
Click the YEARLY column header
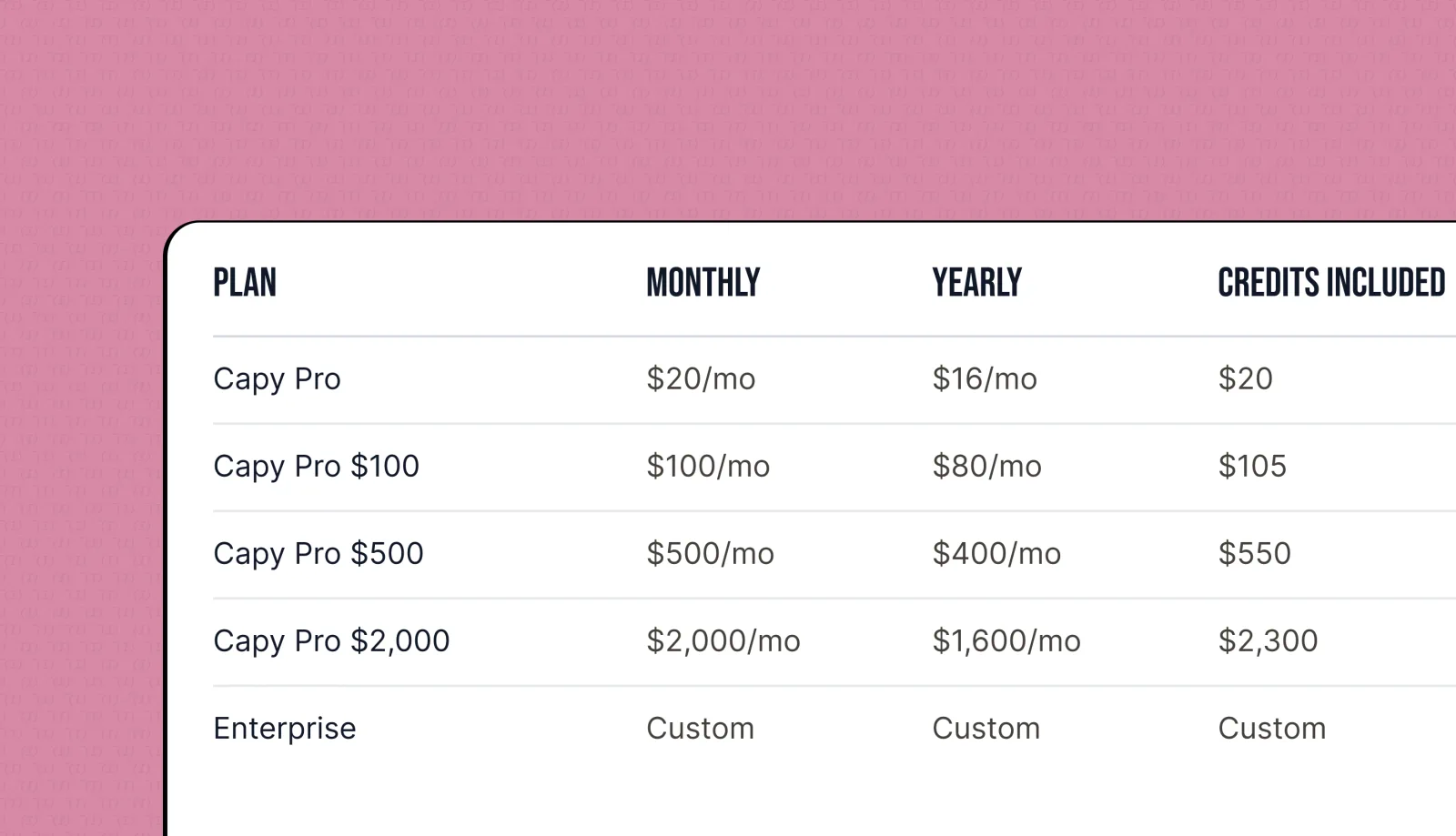click(x=977, y=283)
